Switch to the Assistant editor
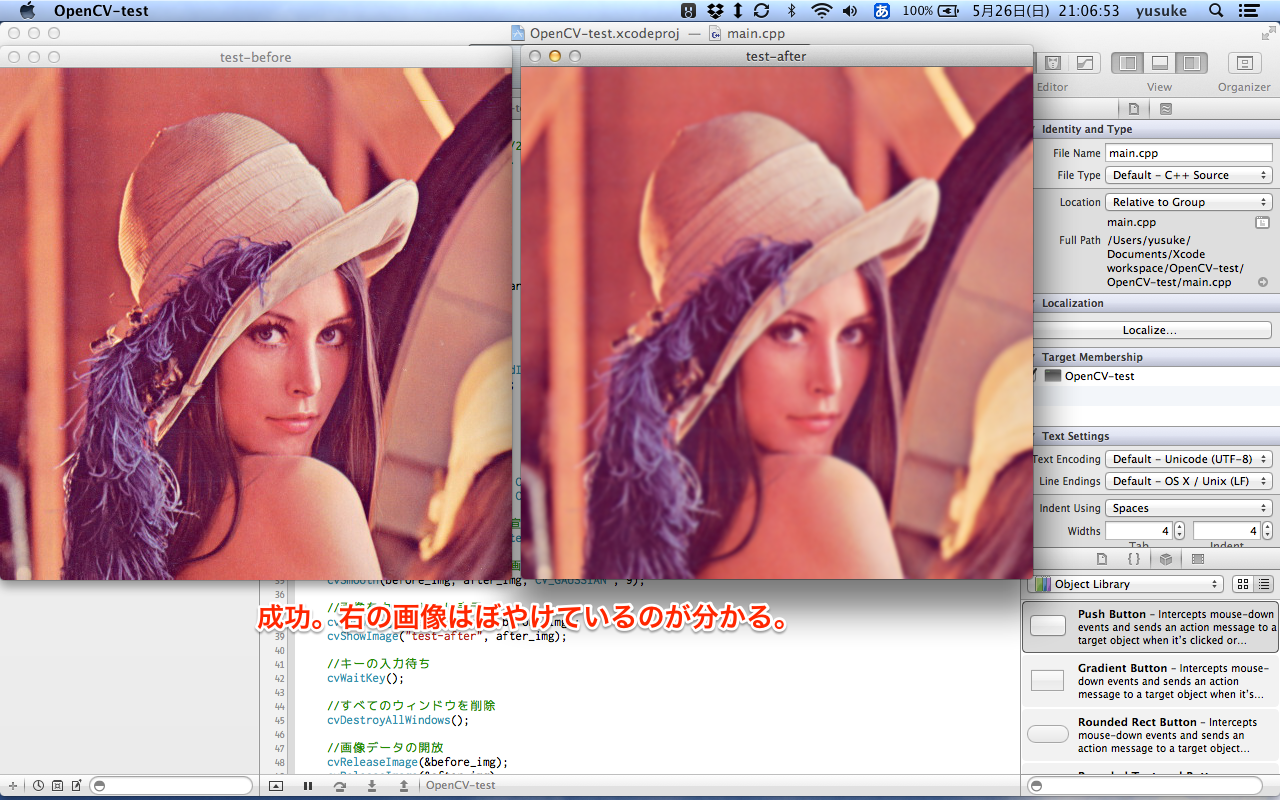 pyautogui.click(x=1052, y=63)
